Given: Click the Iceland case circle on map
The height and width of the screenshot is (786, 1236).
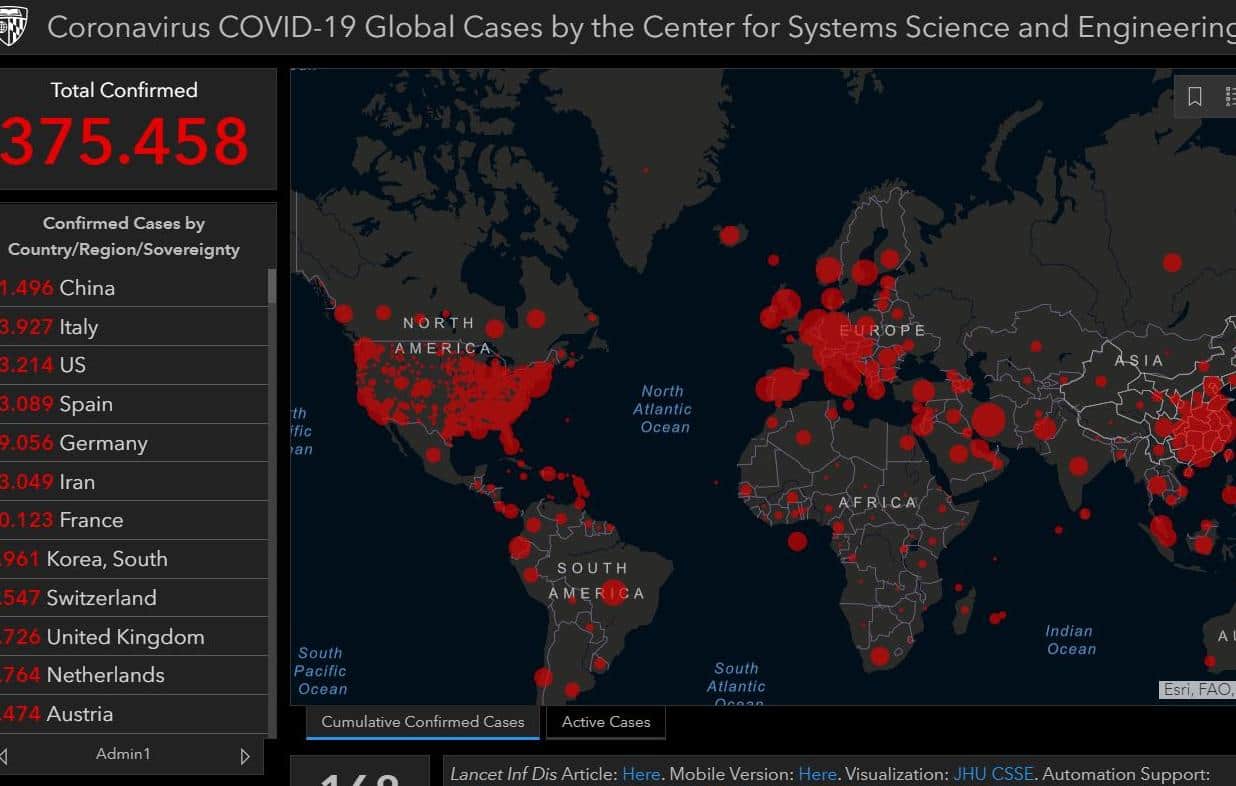Looking at the screenshot, I should click(x=730, y=236).
